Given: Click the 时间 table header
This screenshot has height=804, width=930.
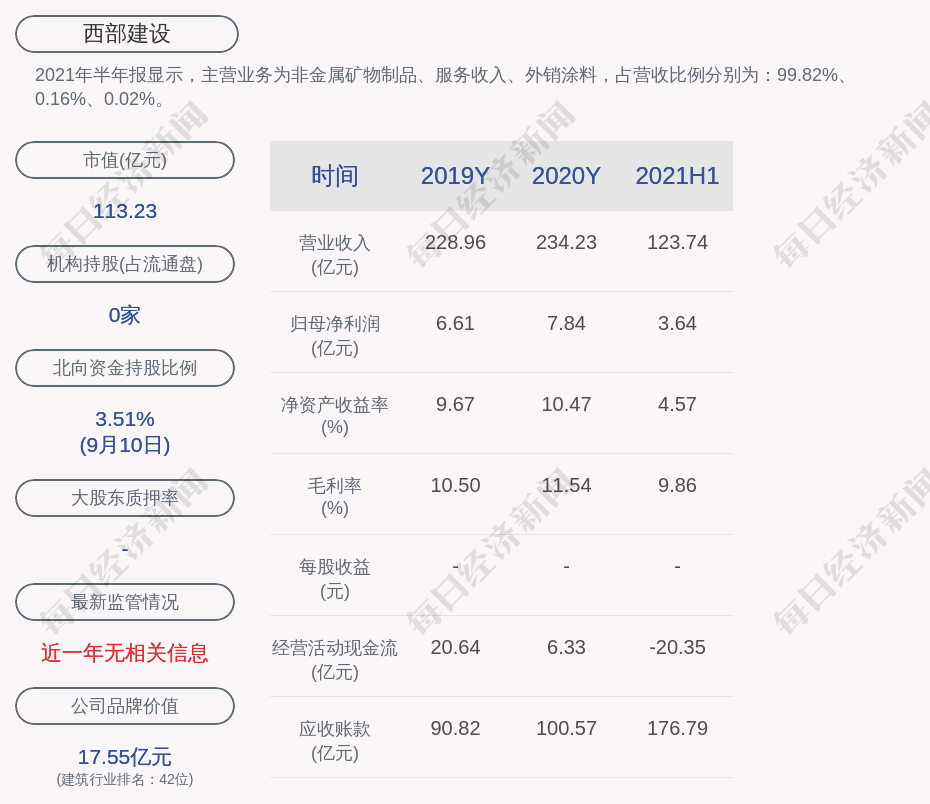Looking at the screenshot, I should pyautogui.click(x=335, y=176).
